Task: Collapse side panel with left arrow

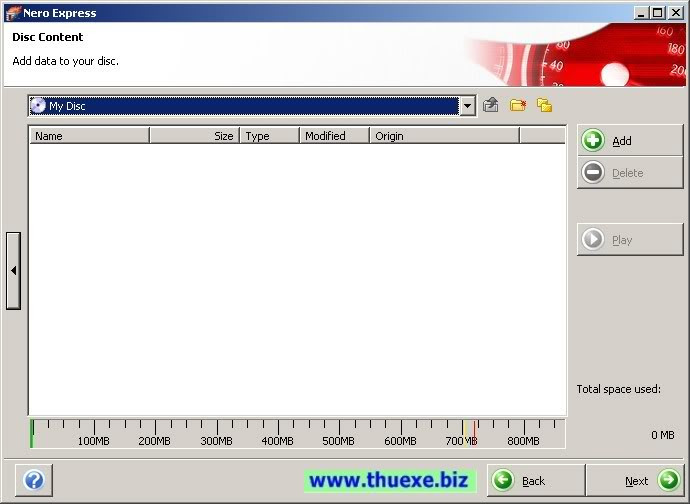Action: [x=13, y=271]
